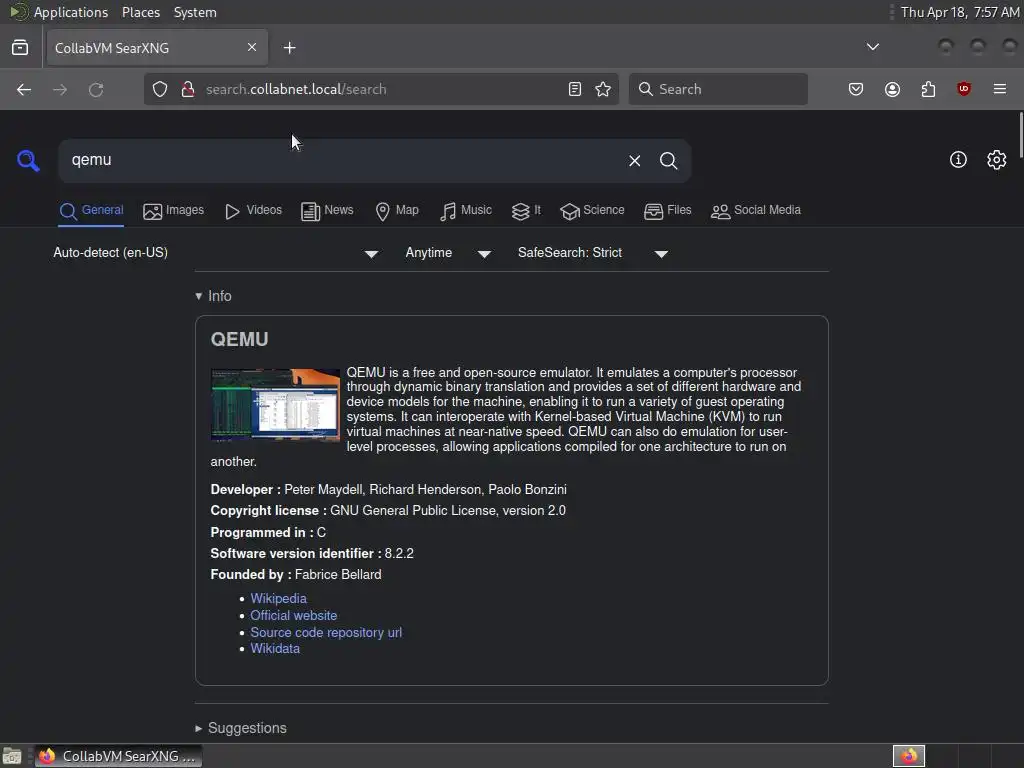Open extensions puzzle icon
Screen dimensions: 1024x768
point(928,89)
